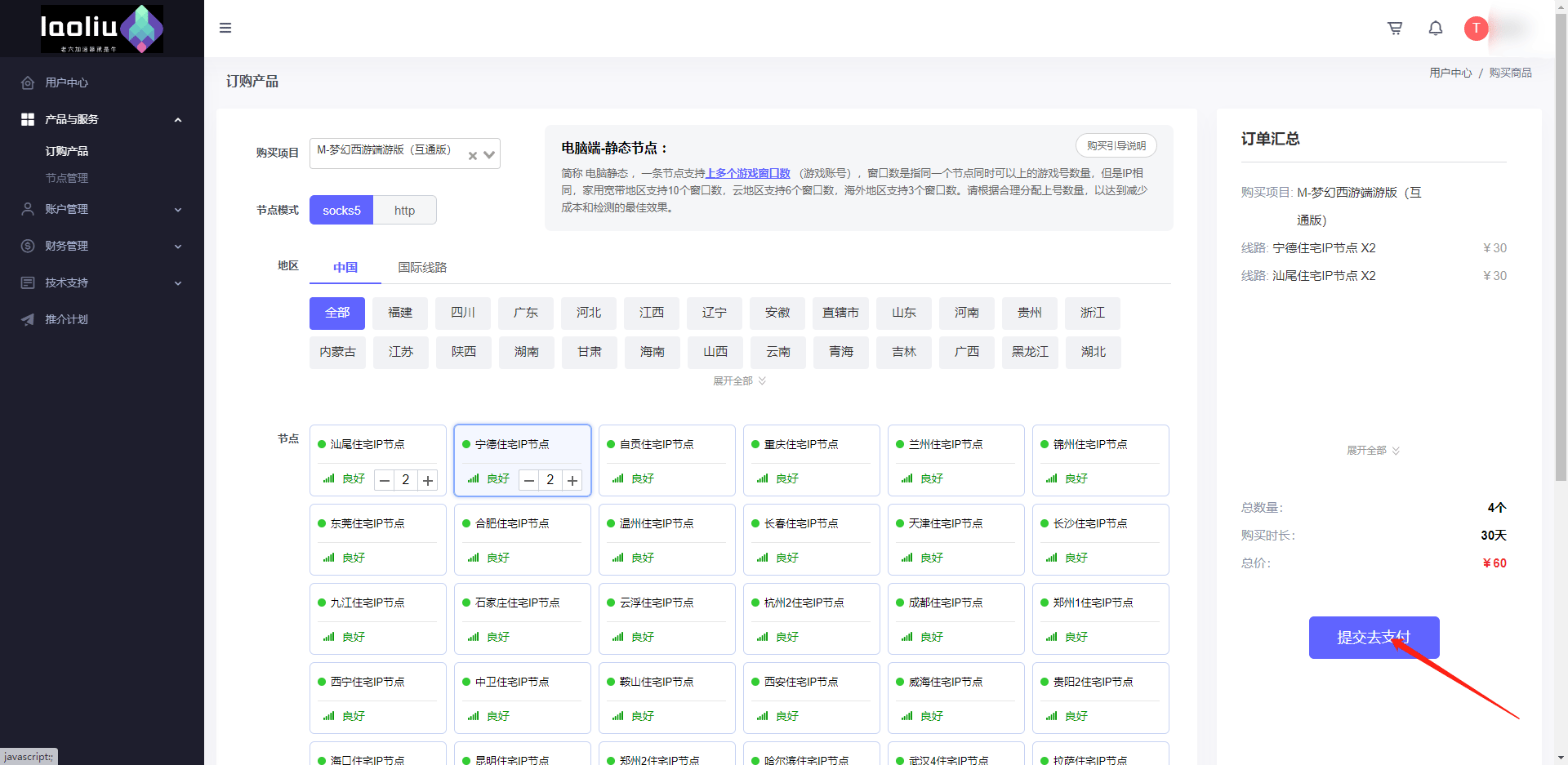Click the 提交去支付 button
The image size is (1568, 765).
pos(1374,637)
